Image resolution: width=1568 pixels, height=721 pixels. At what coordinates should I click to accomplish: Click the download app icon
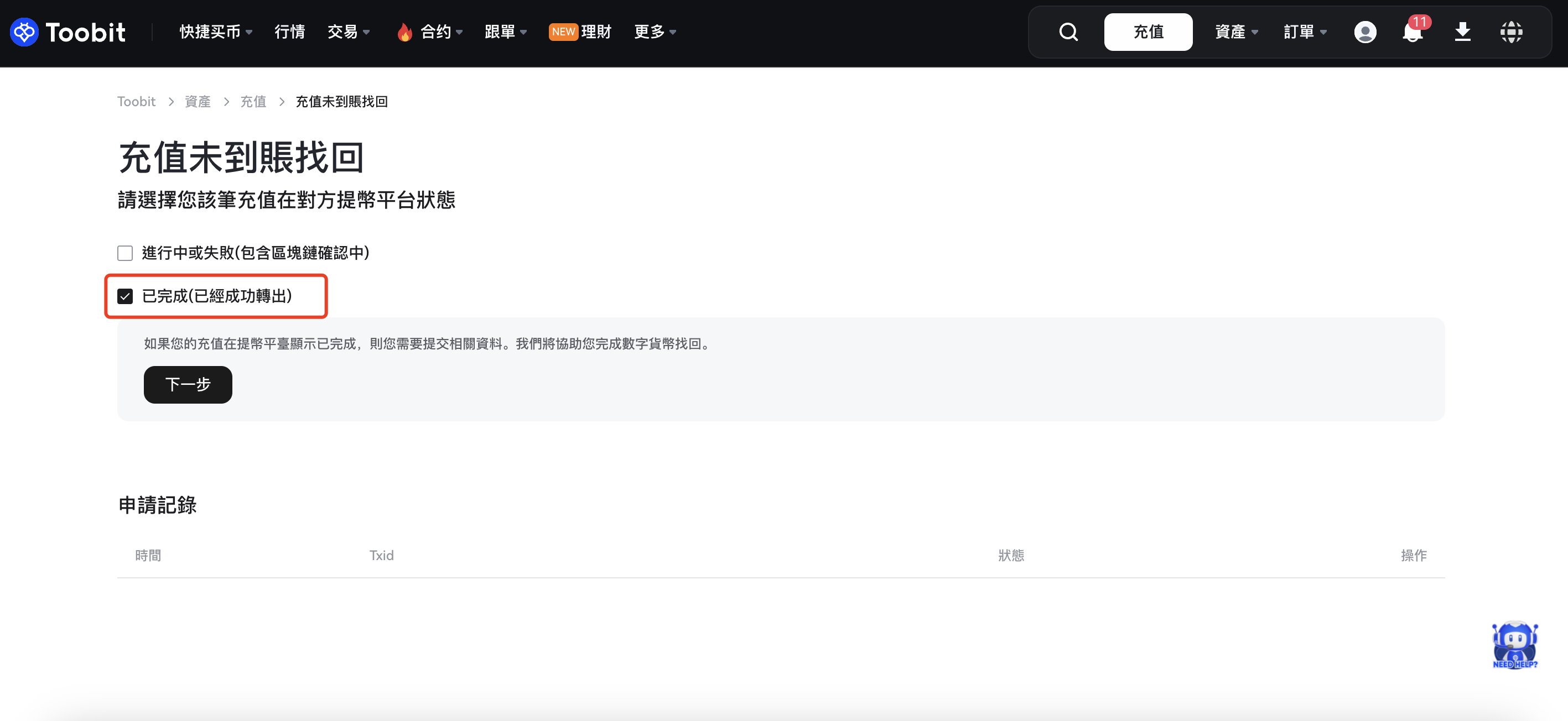[x=1462, y=32]
